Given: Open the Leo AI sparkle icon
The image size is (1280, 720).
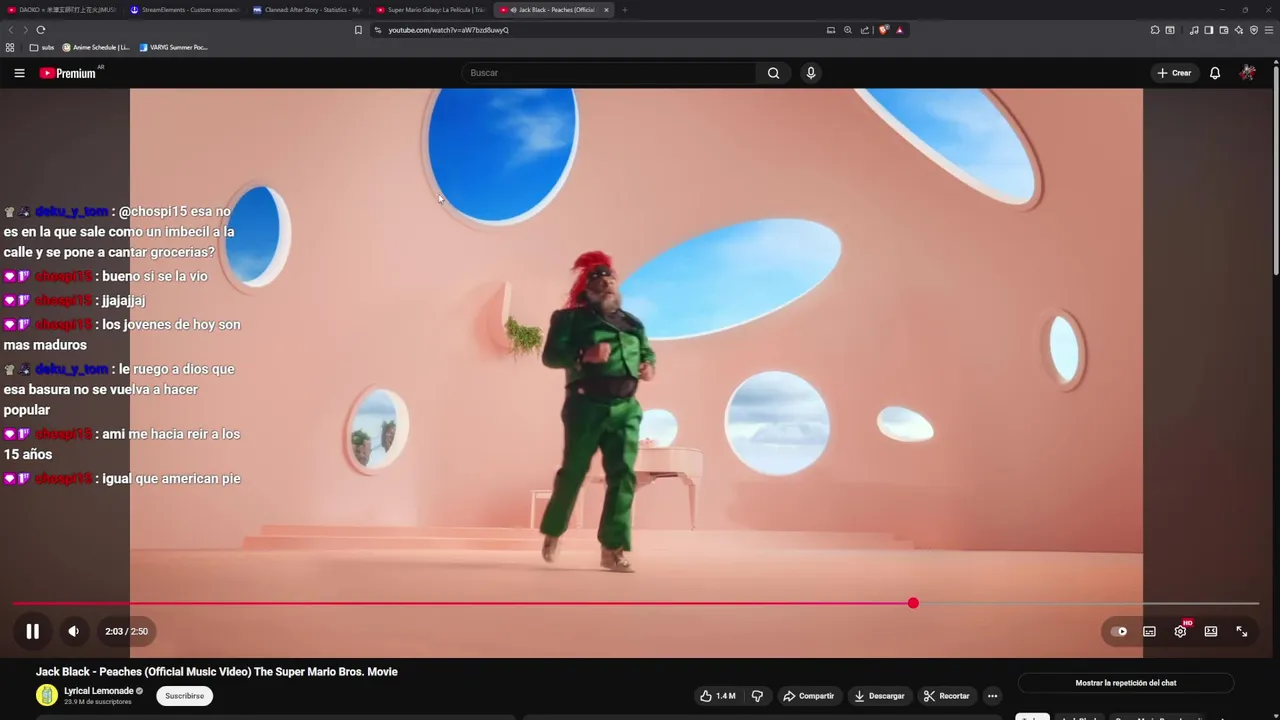Looking at the screenshot, I should pyautogui.click(x=1239, y=30).
